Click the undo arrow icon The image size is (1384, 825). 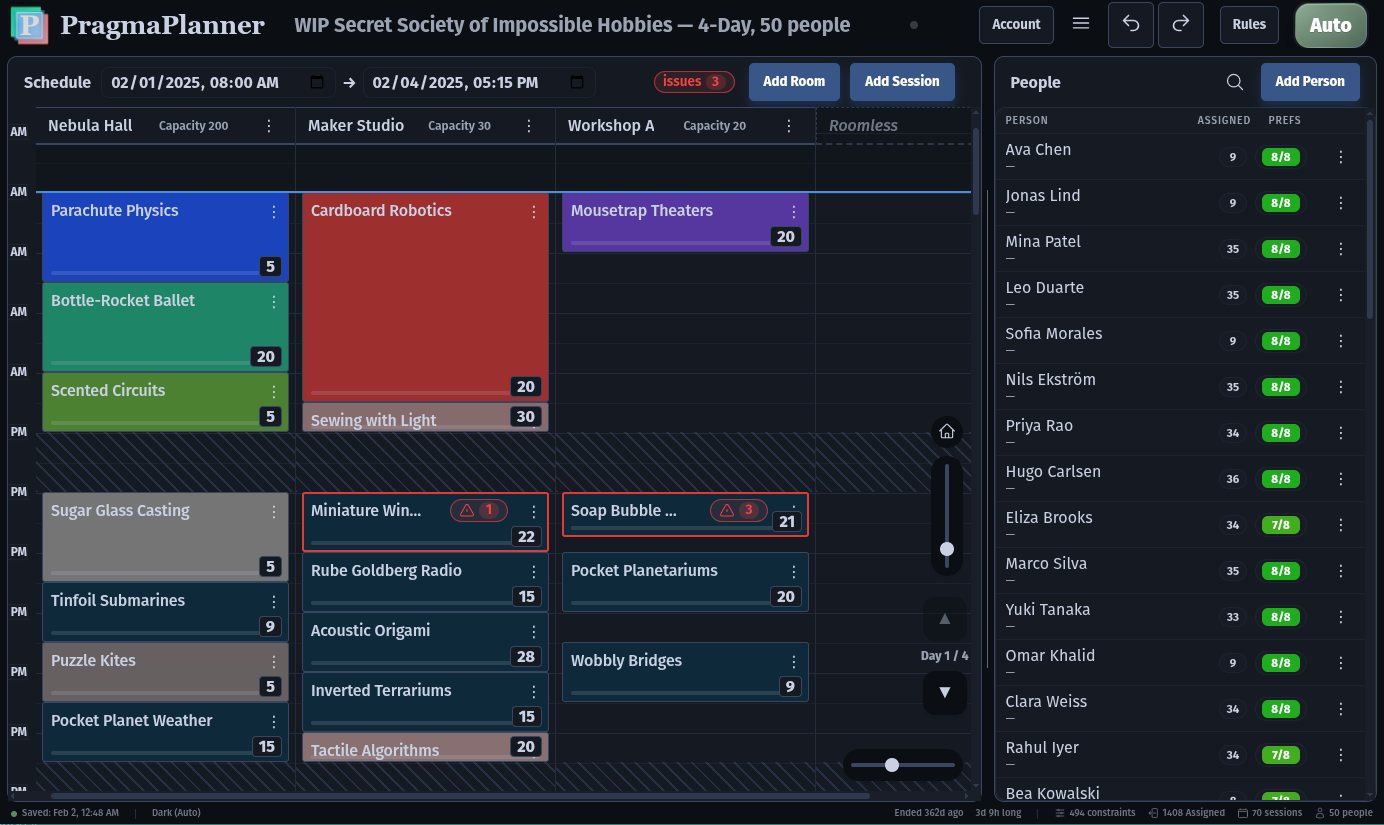tap(1131, 25)
